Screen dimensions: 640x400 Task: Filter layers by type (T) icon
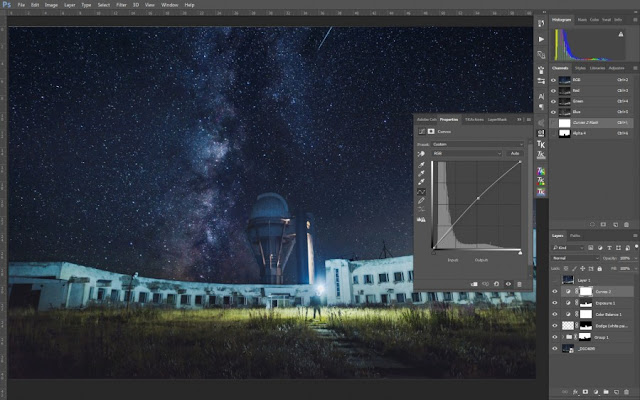[609, 248]
